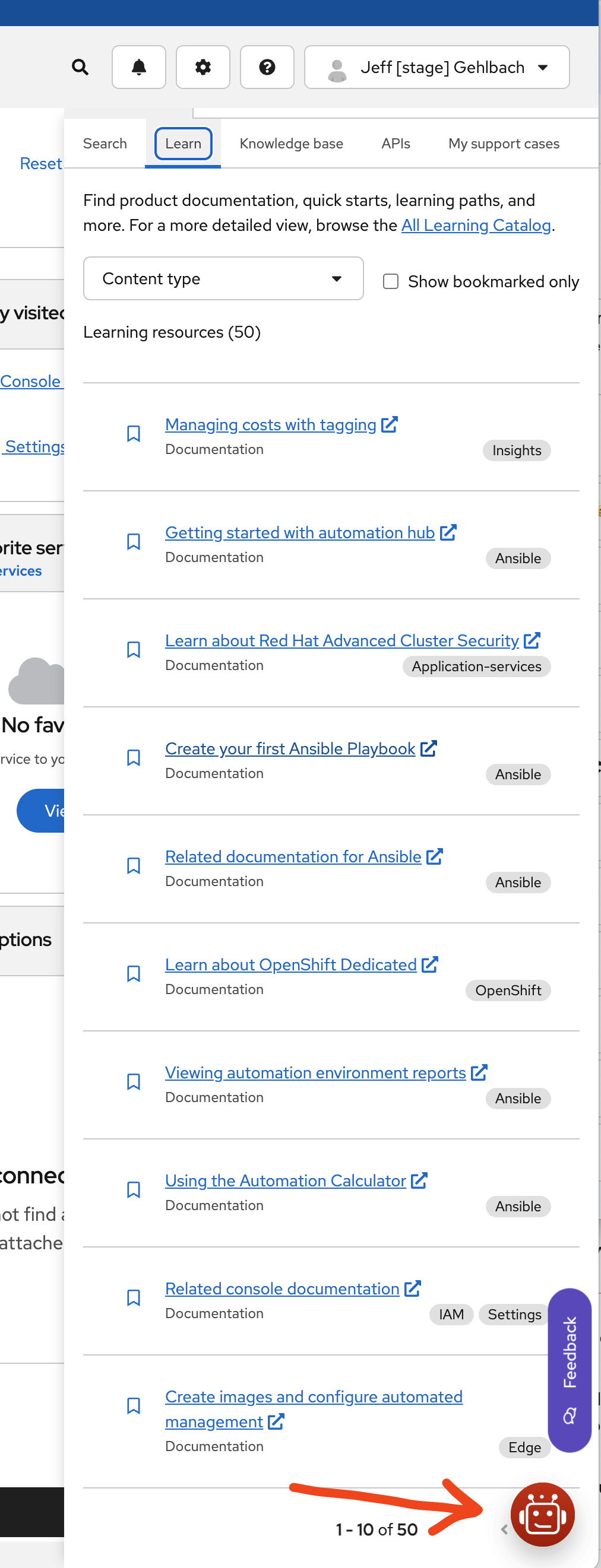Image resolution: width=601 pixels, height=1568 pixels.
Task: Open the virtual assistant chatbot icon
Action: [542, 1515]
